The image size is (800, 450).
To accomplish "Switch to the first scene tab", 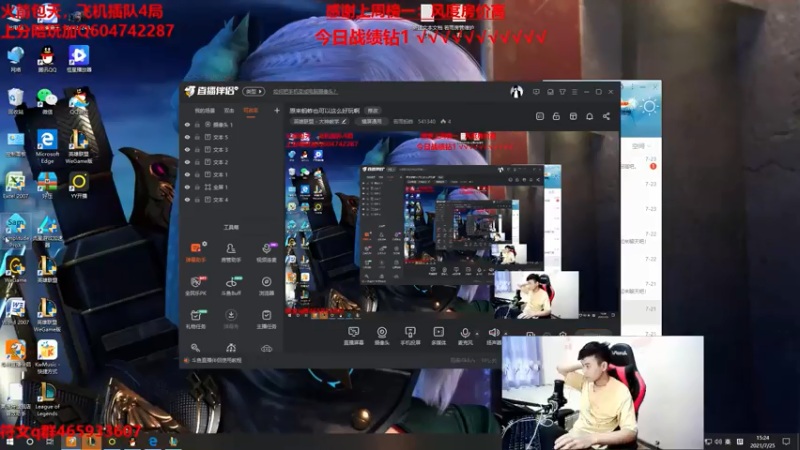I will pos(205,111).
